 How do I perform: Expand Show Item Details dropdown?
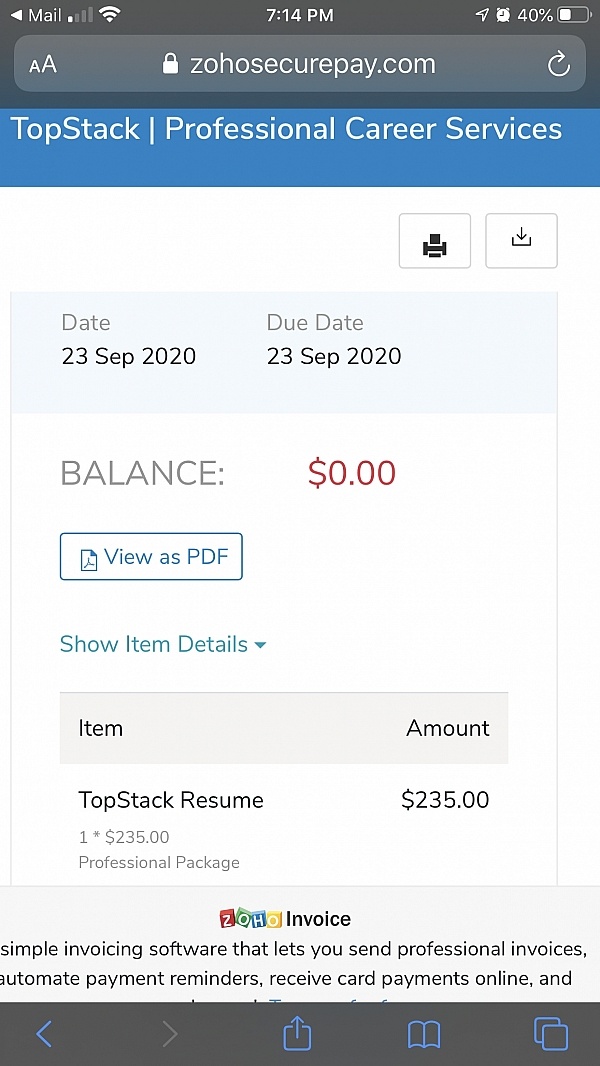click(x=163, y=644)
